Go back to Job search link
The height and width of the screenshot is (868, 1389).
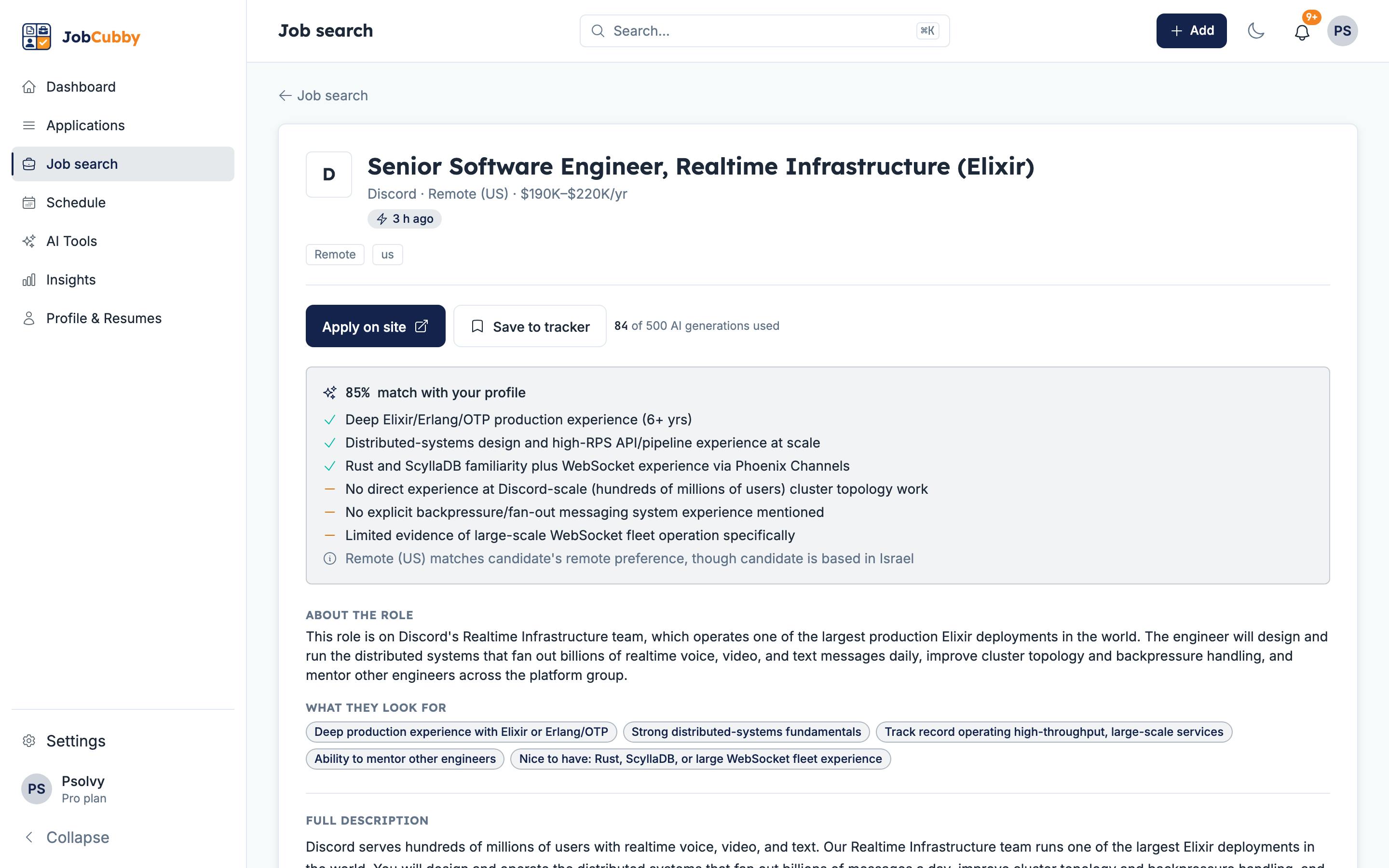pyautogui.click(x=323, y=95)
